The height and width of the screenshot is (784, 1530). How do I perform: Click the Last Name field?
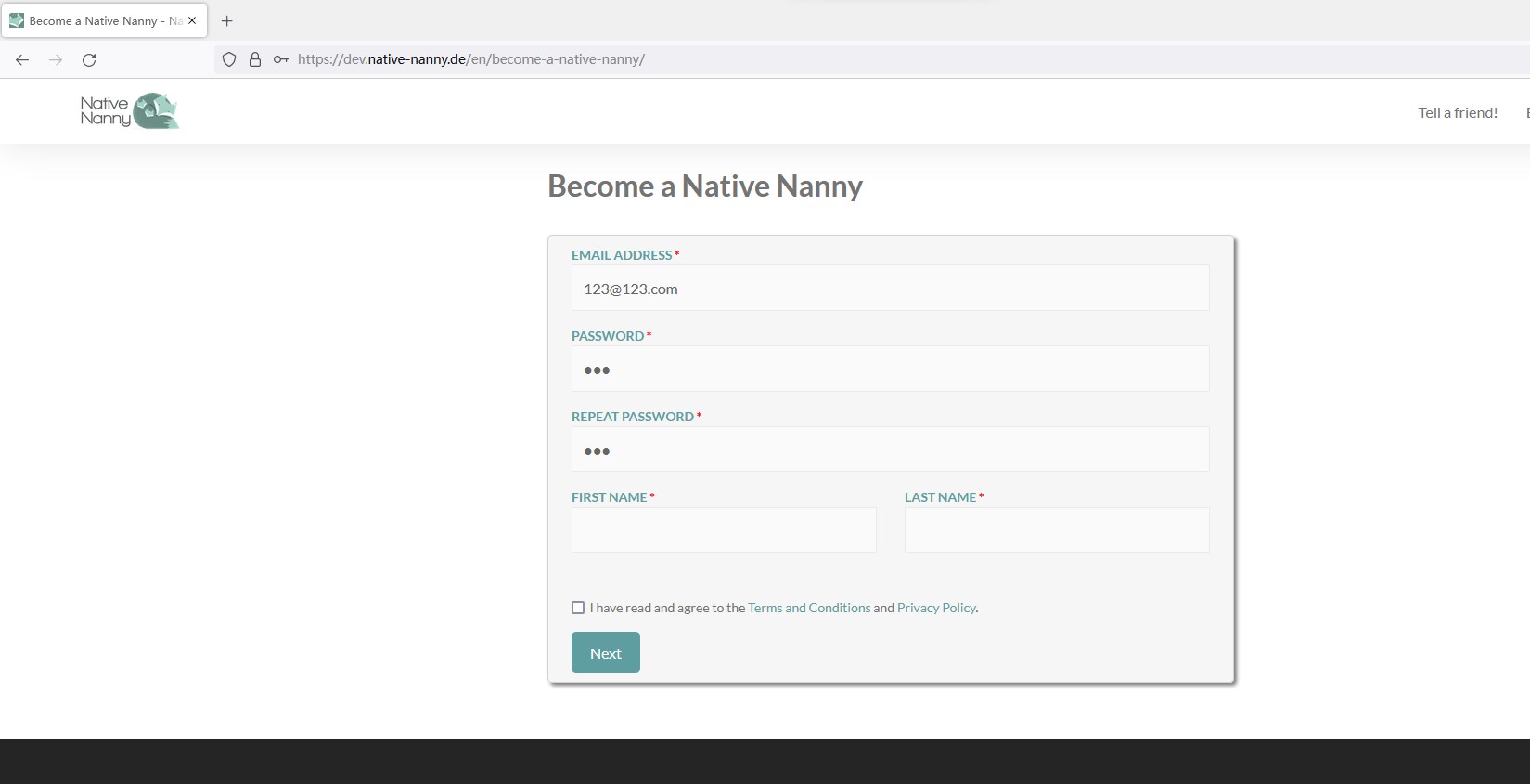(1057, 530)
